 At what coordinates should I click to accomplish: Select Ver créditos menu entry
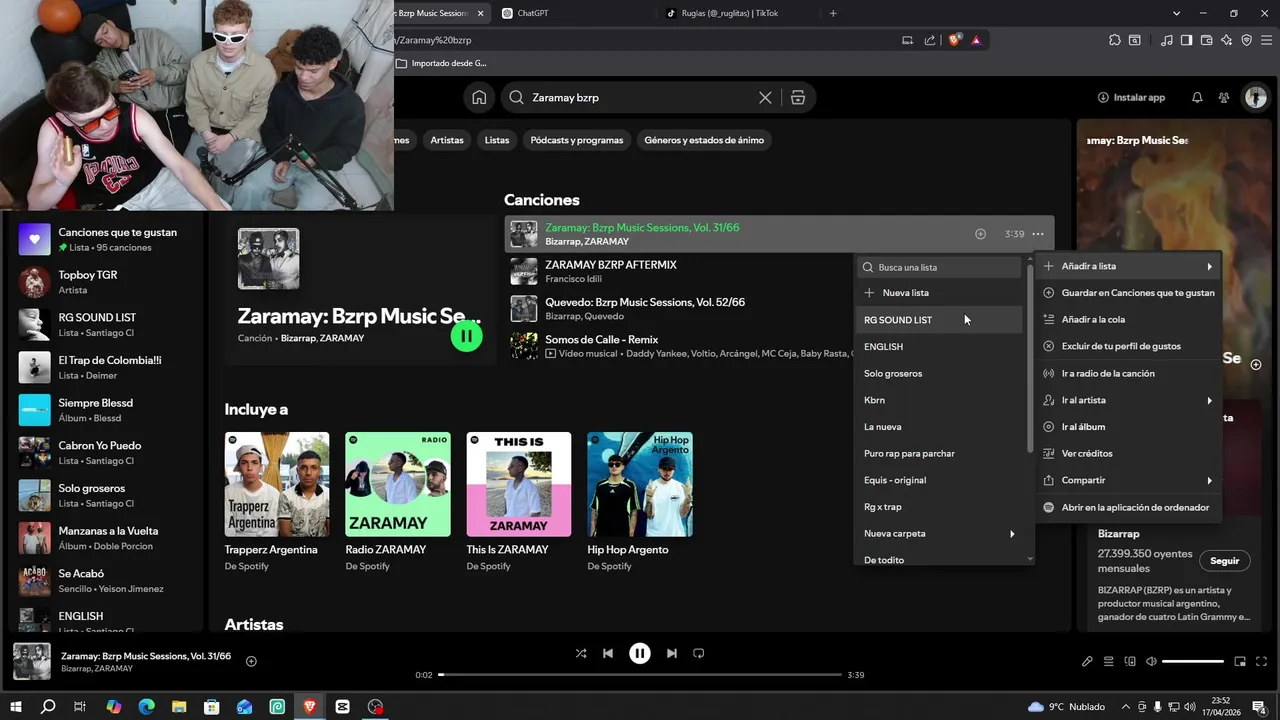(x=1127, y=453)
